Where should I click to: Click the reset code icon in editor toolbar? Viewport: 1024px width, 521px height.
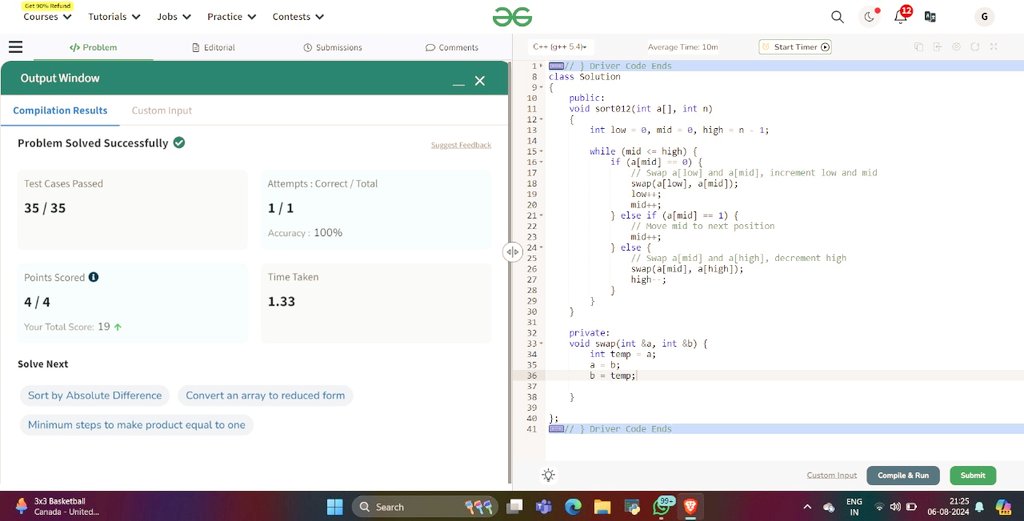(x=975, y=47)
